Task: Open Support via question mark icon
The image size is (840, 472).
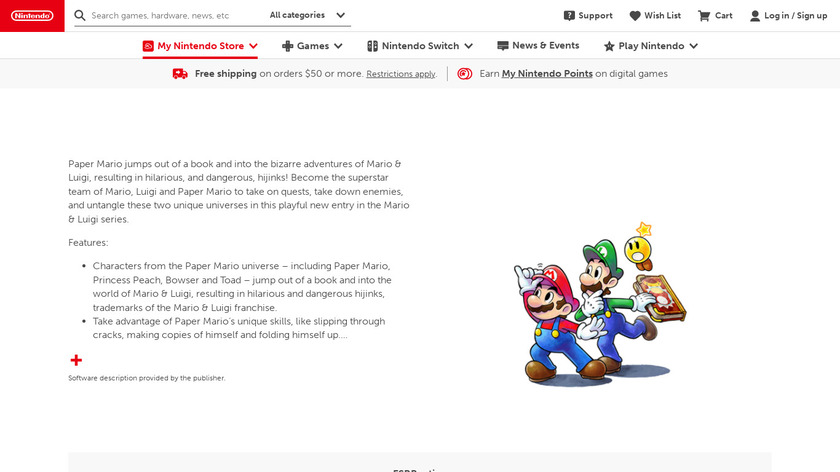Action: [x=569, y=16]
